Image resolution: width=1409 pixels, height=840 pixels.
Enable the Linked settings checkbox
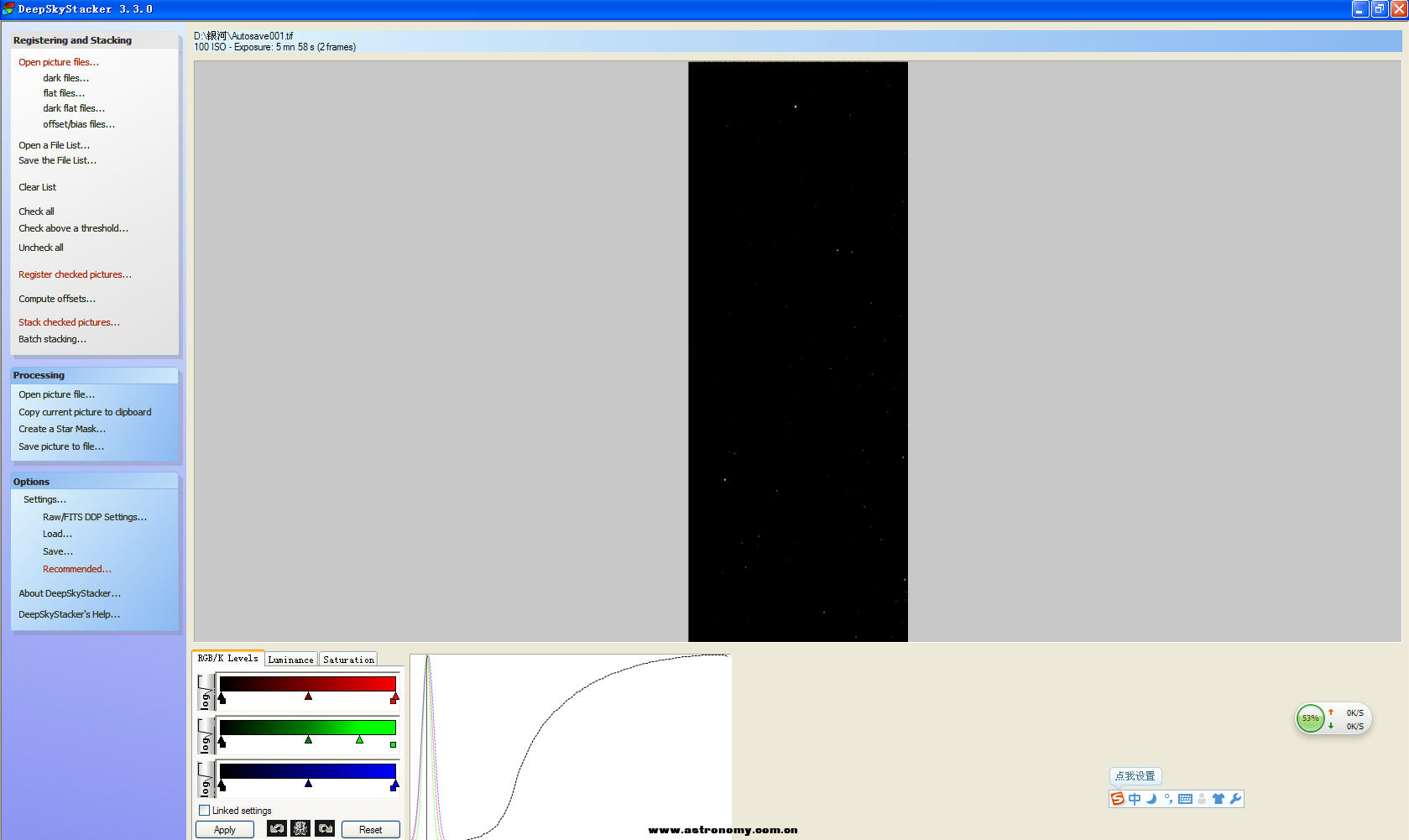[204, 810]
